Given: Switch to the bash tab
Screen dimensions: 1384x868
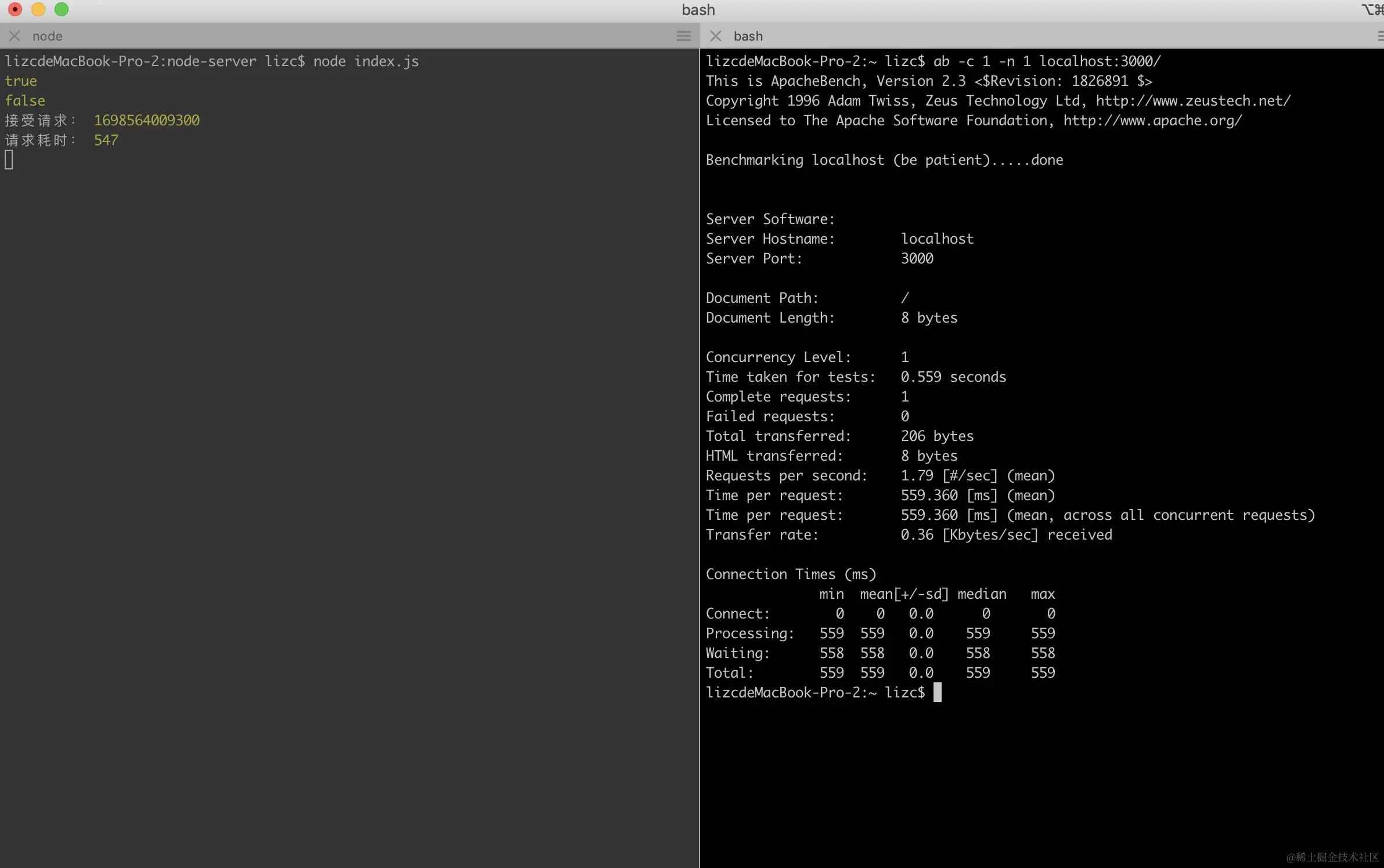Looking at the screenshot, I should tap(748, 36).
